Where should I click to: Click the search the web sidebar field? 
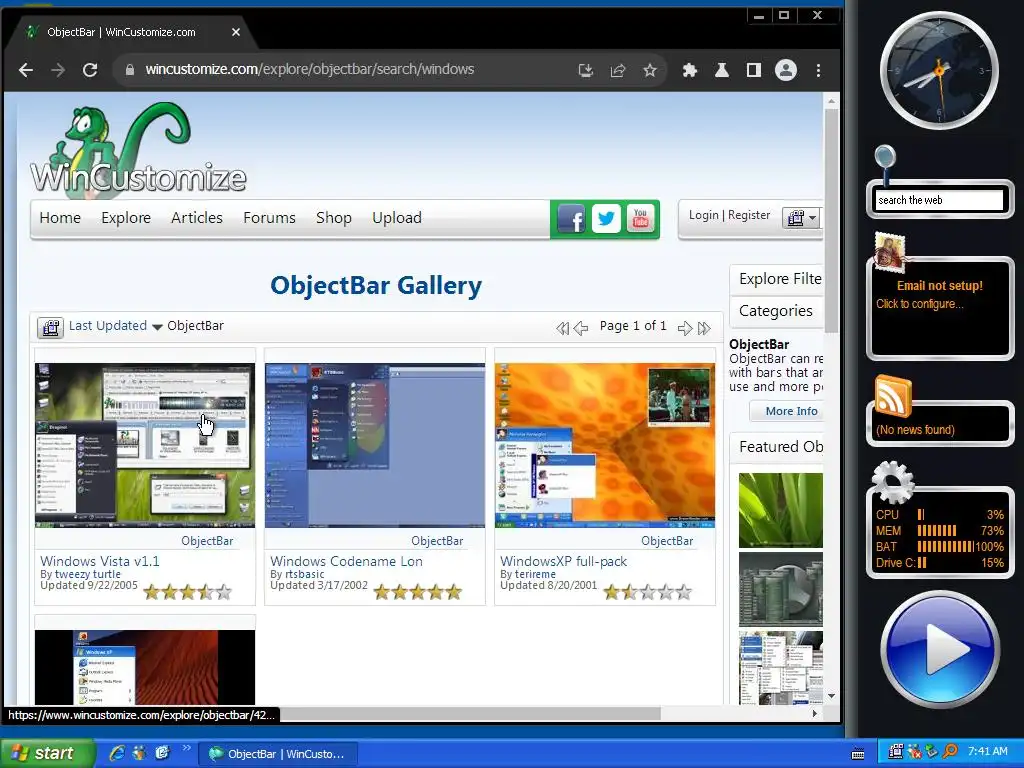pos(940,200)
